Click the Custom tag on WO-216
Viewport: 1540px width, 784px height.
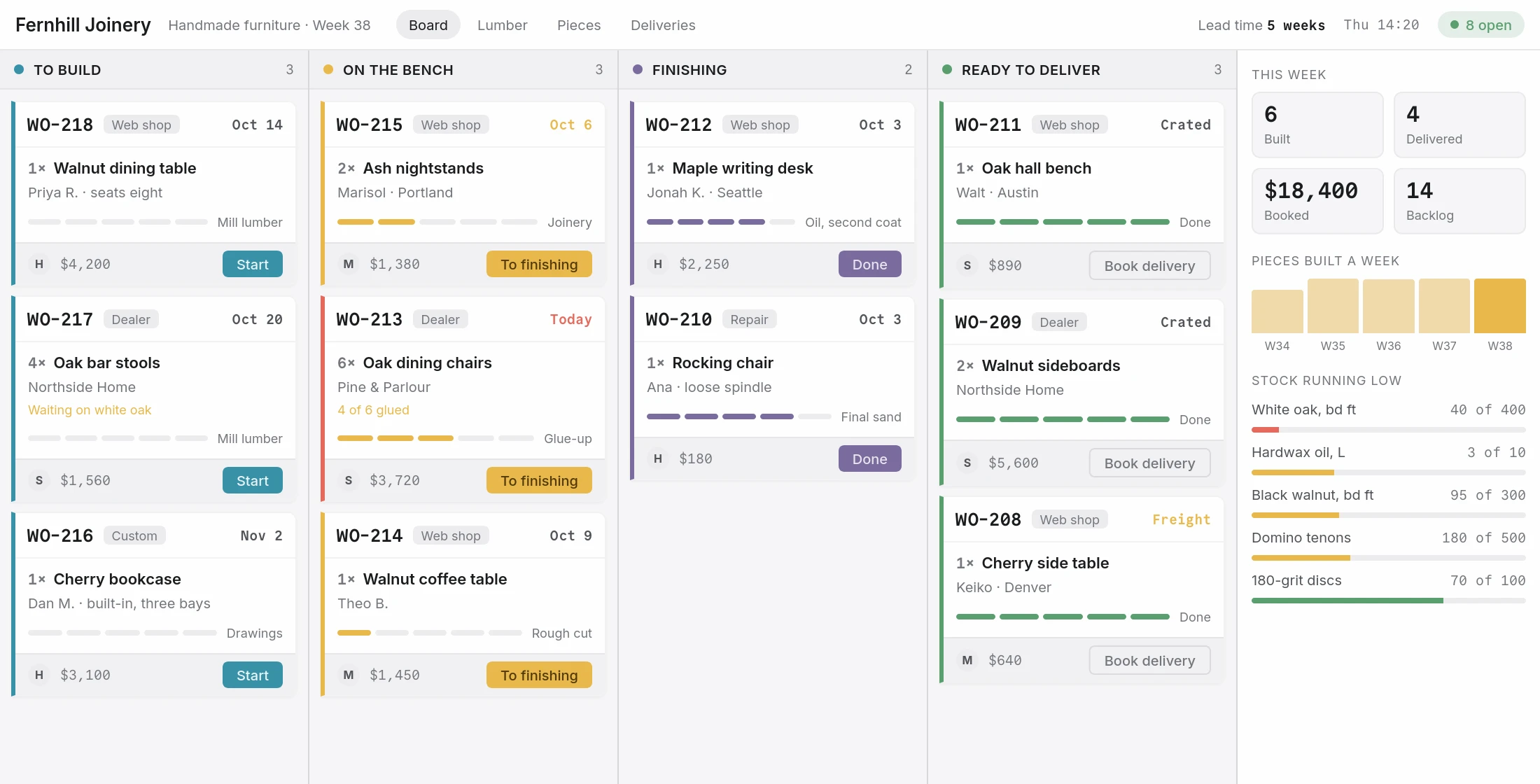134,535
